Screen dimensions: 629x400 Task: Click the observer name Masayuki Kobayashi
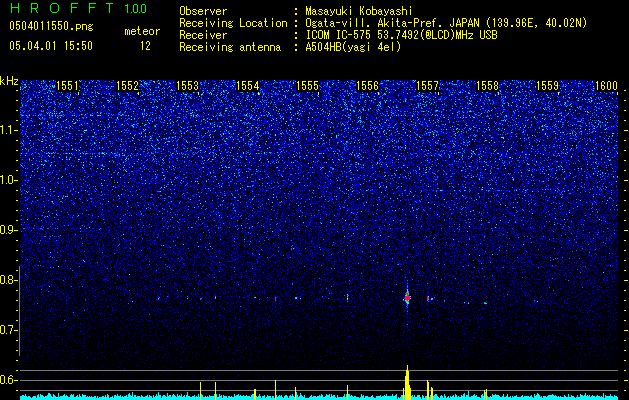tap(359, 11)
